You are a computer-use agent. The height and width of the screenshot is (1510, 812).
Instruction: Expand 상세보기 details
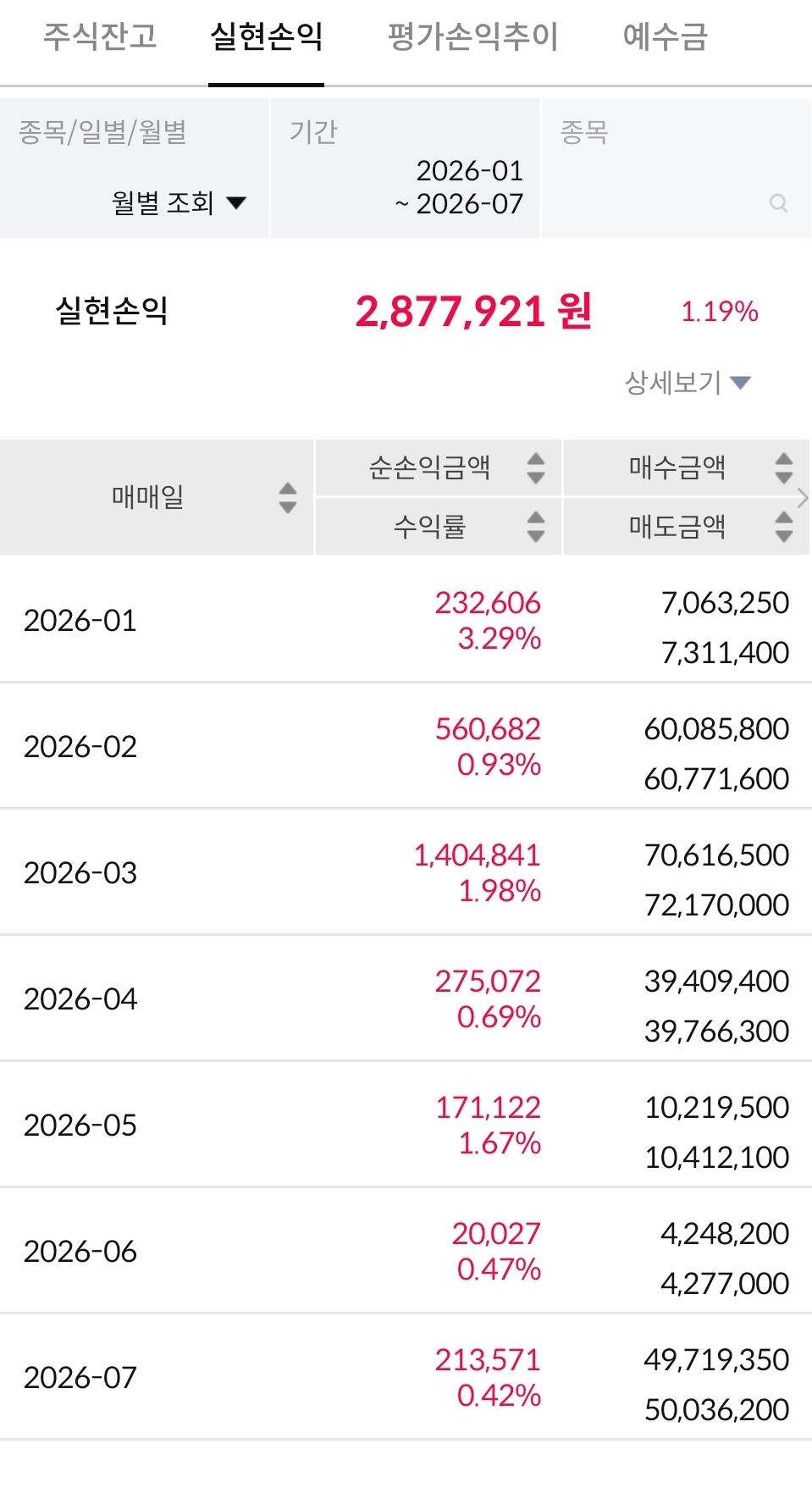688,382
